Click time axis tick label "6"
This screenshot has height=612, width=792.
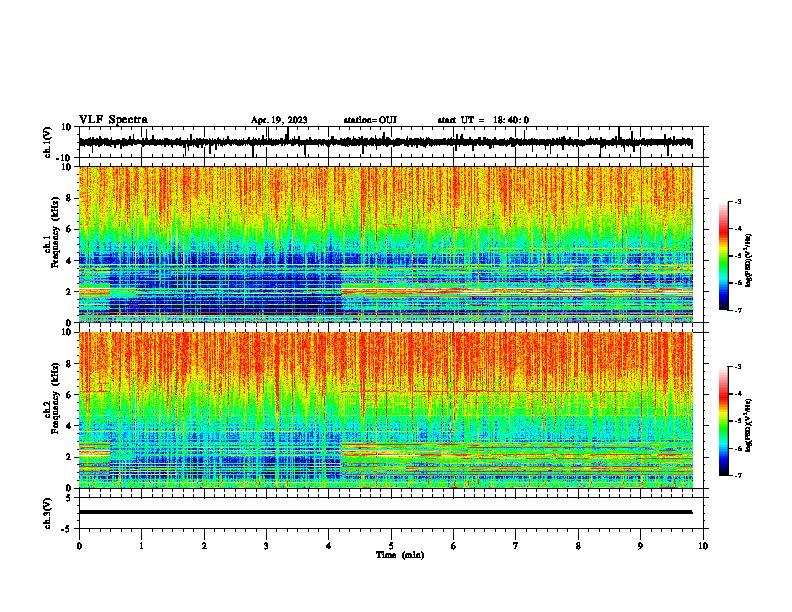point(454,546)
